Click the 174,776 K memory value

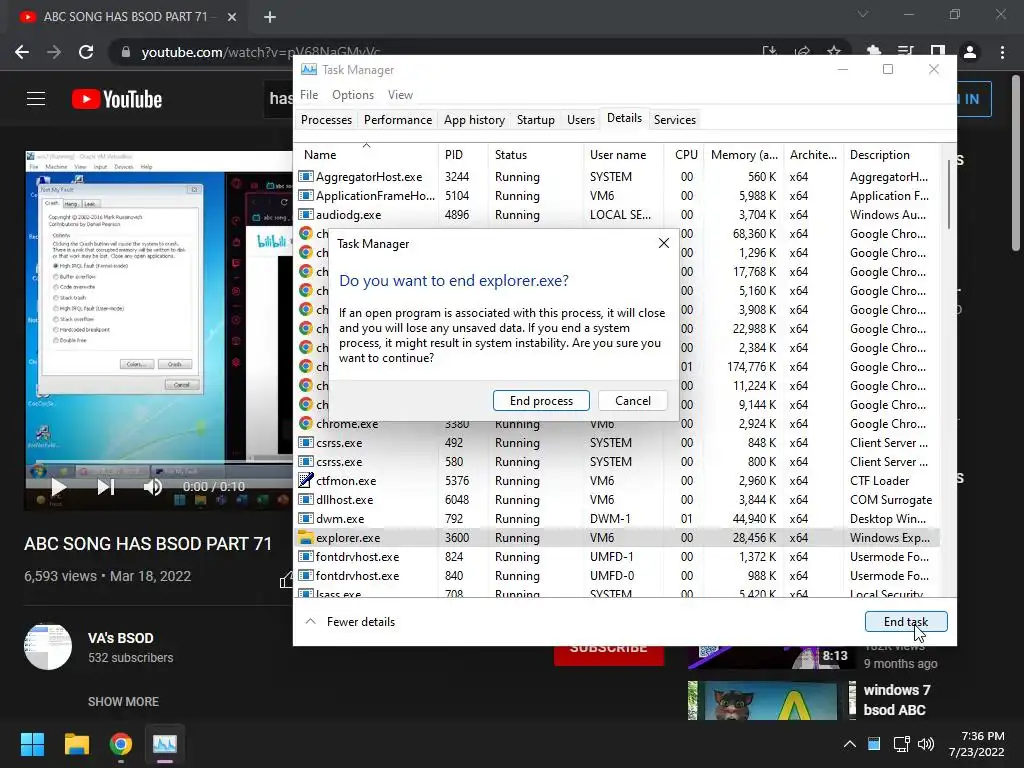(x=751, y=366)
